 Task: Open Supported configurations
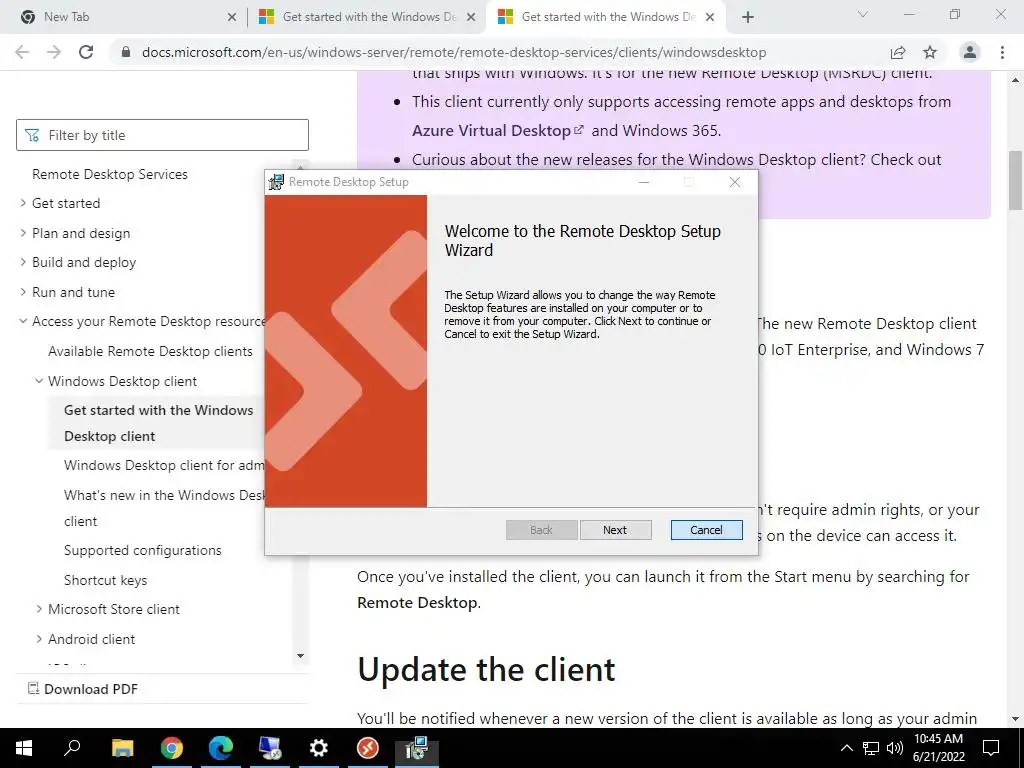142,551
